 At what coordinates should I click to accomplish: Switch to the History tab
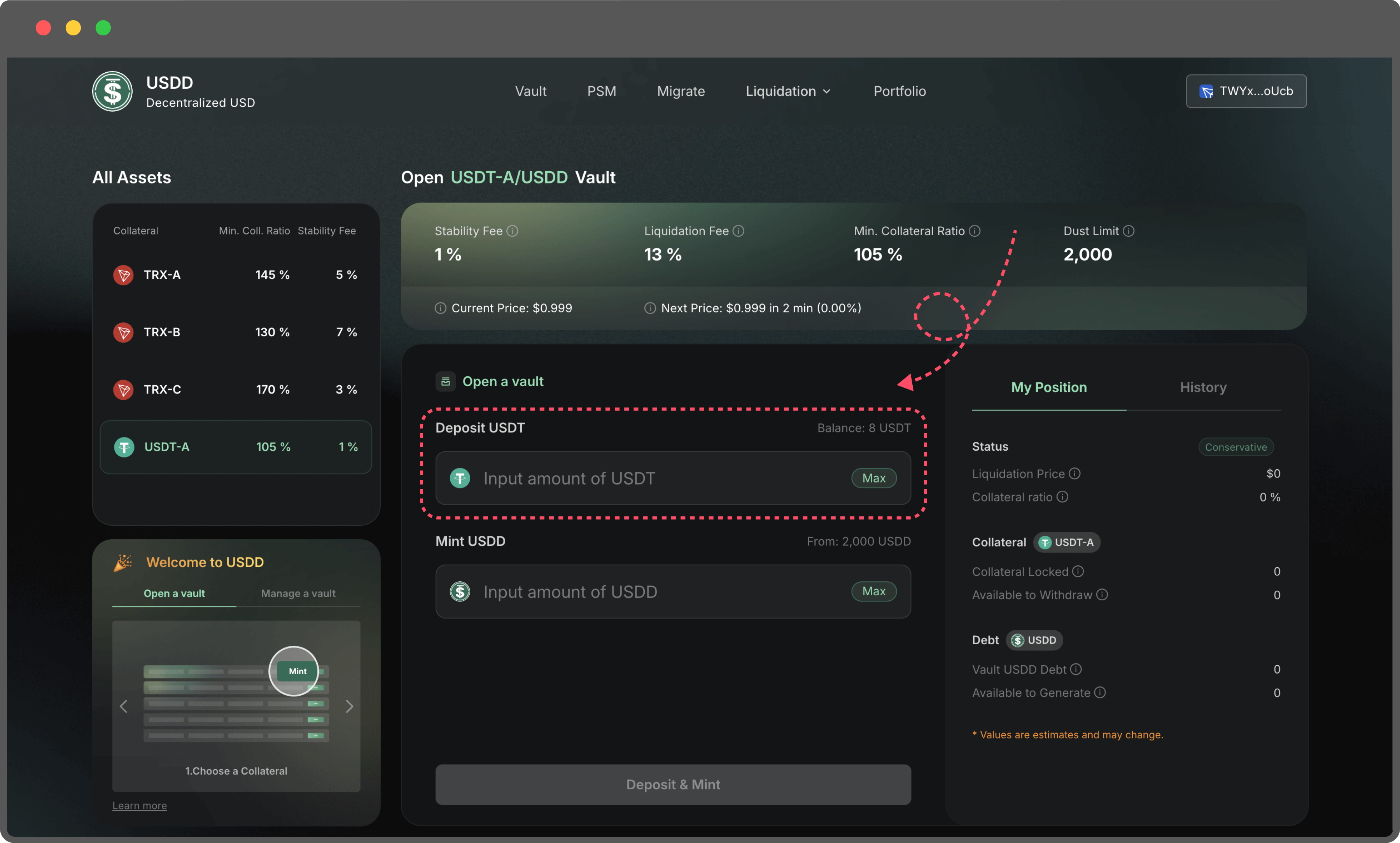click(x=1203, y=387)
